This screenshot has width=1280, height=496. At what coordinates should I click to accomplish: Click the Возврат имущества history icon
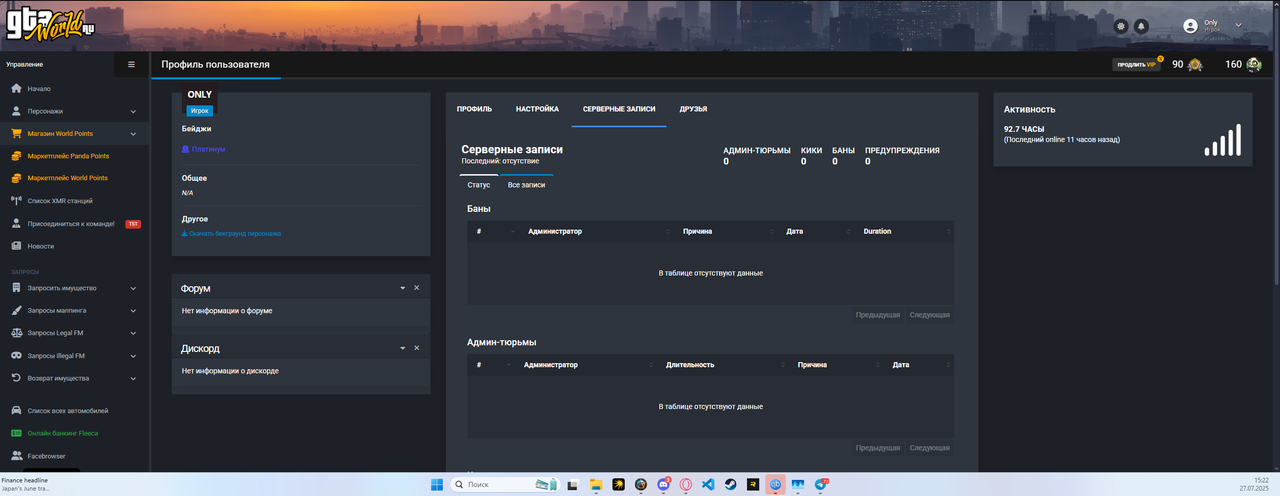pyautogui.click(x=16, y=378)
